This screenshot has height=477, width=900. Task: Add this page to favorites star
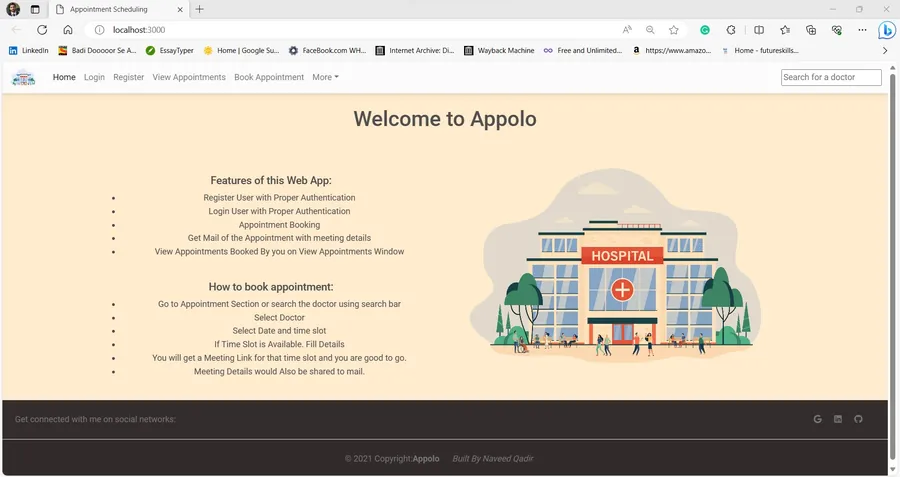coord(674,30)
